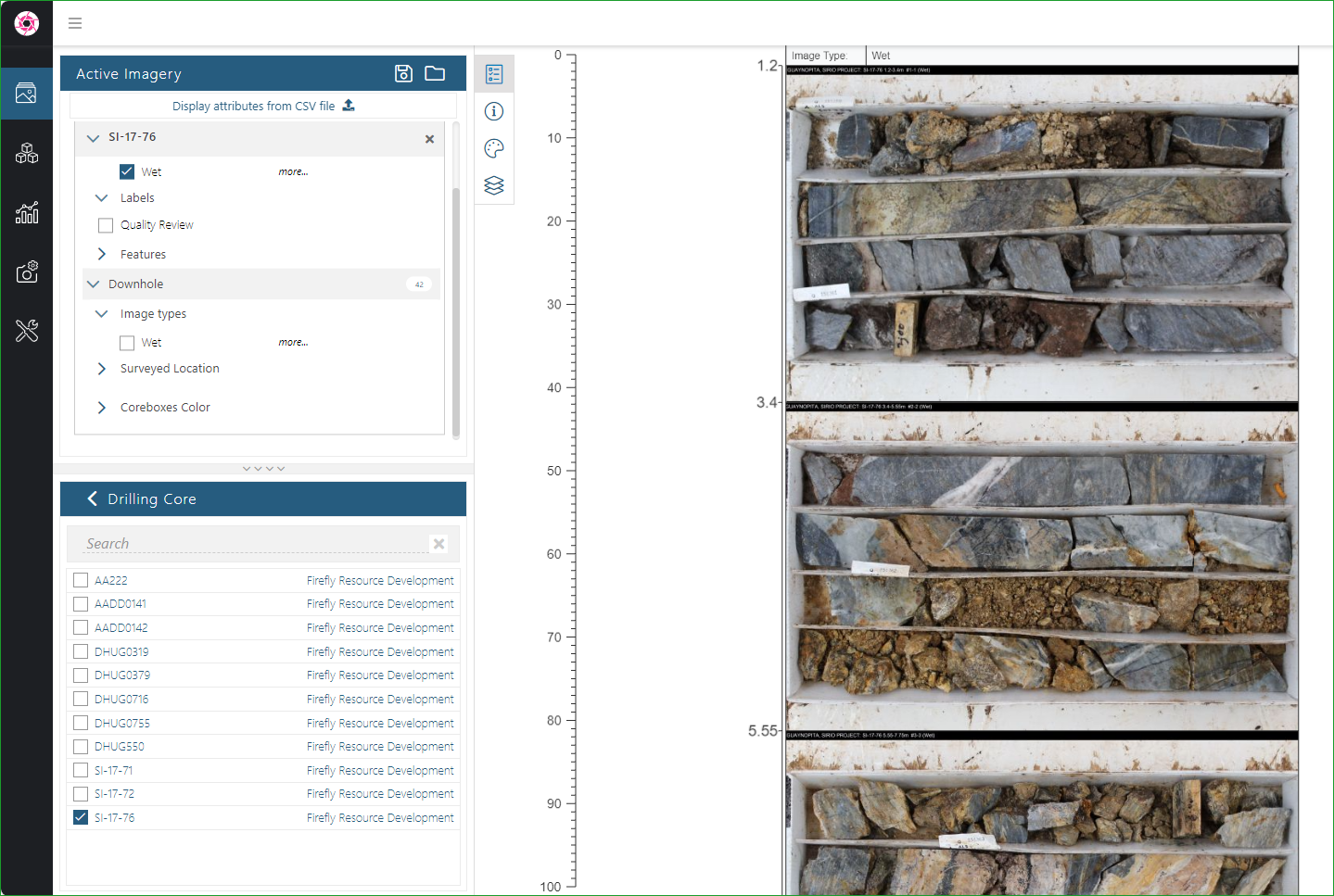Go back from Drilling Core panel

coord(92,498)
